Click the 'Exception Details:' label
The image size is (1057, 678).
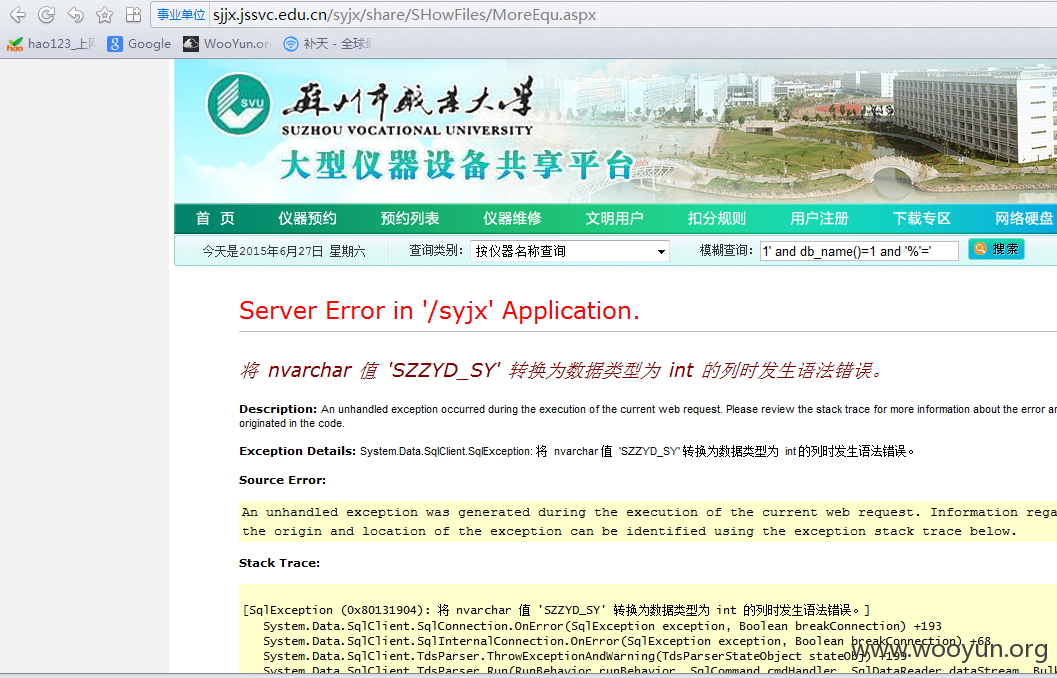[x=297, y=451]
